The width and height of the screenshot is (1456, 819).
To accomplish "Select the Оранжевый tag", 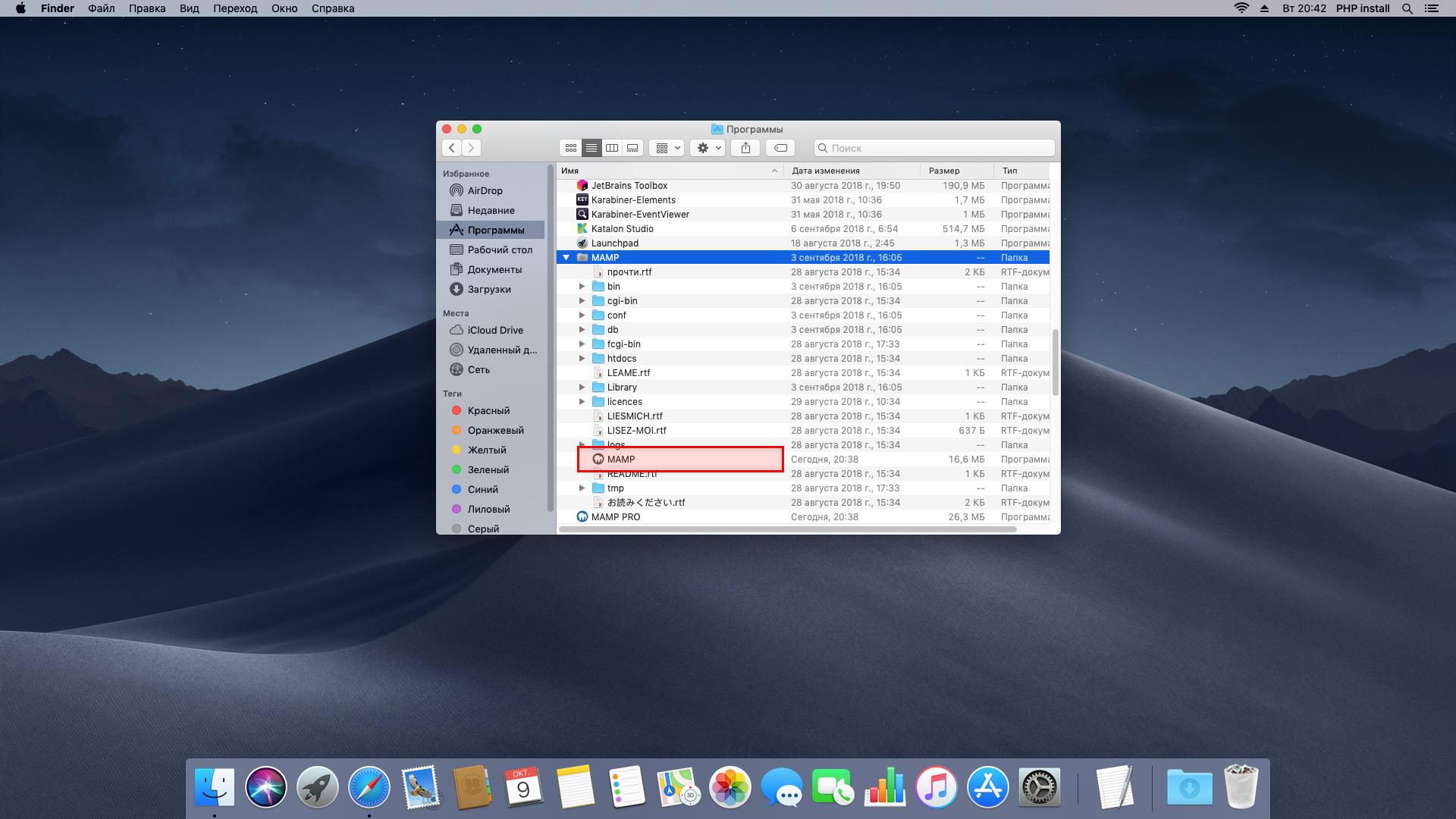I will (x=491, y=431).
